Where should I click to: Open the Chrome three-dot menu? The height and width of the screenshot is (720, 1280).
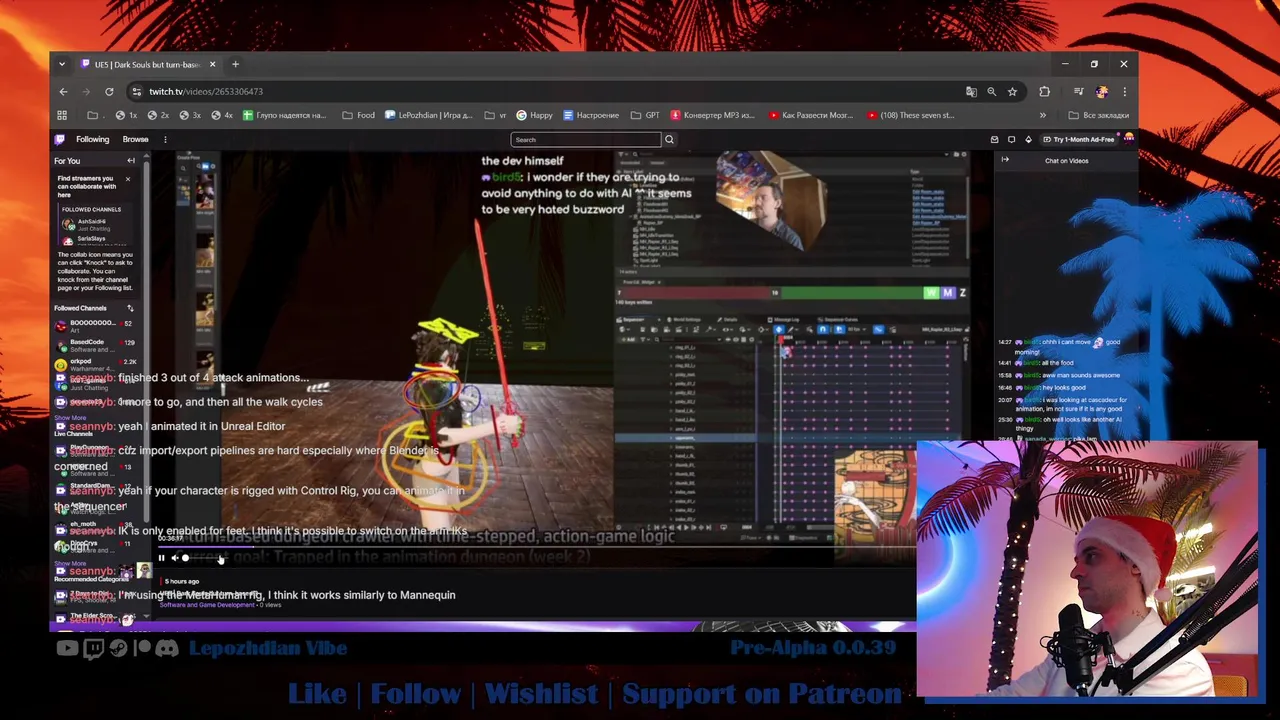point(1124,91)
